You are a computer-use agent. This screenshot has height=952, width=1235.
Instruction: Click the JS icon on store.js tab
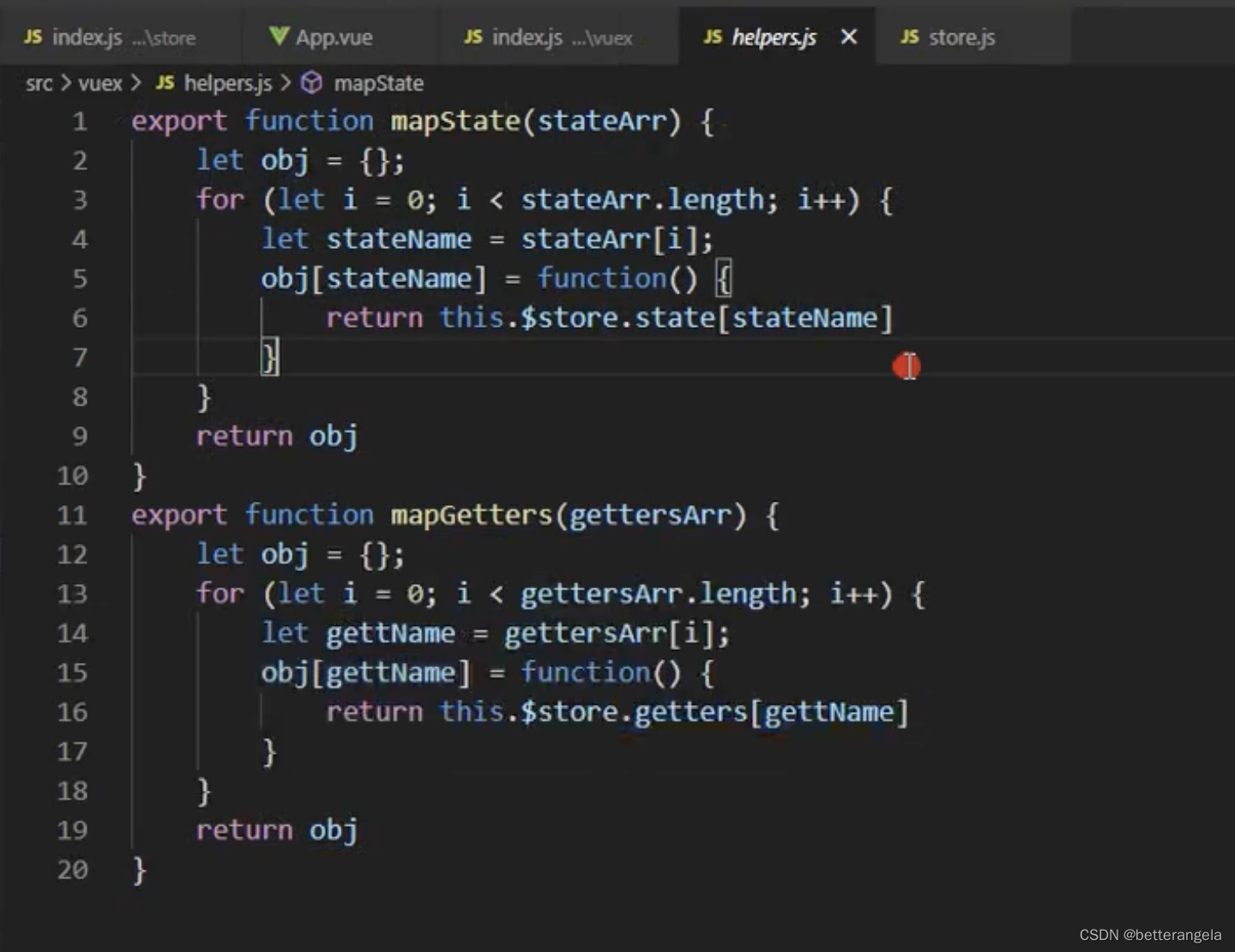(910, 37)
